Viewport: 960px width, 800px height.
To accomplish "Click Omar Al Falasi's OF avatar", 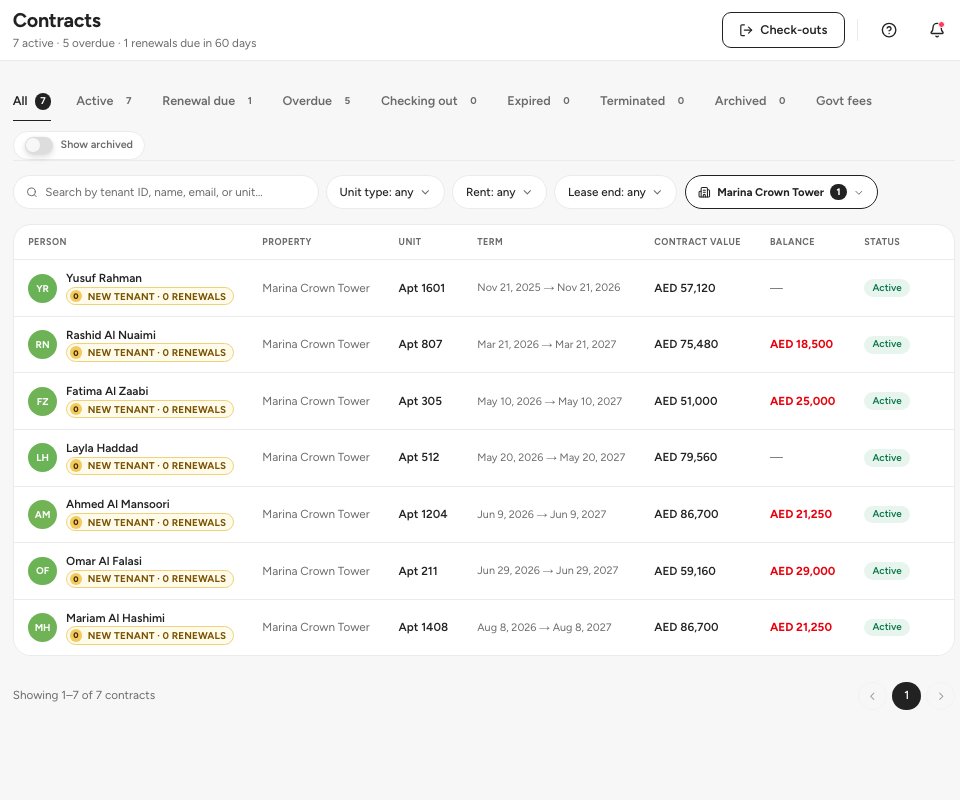I will [42, 570].
